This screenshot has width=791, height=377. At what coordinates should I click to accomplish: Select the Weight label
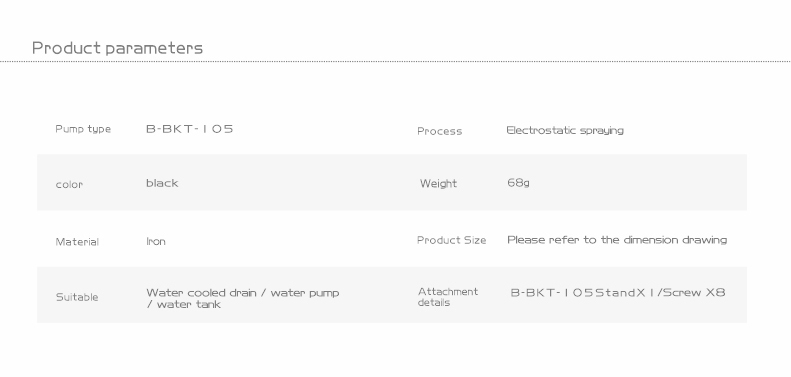click(438, 184)
